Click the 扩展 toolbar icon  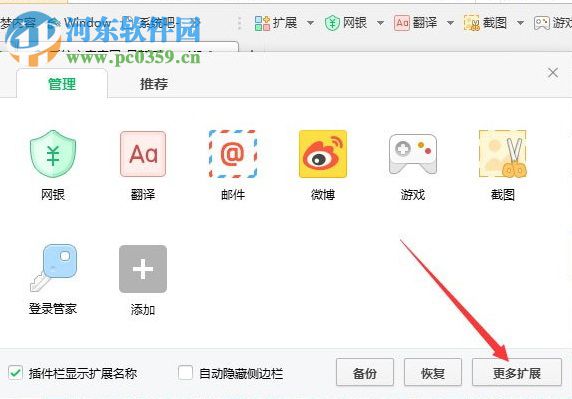262,23
